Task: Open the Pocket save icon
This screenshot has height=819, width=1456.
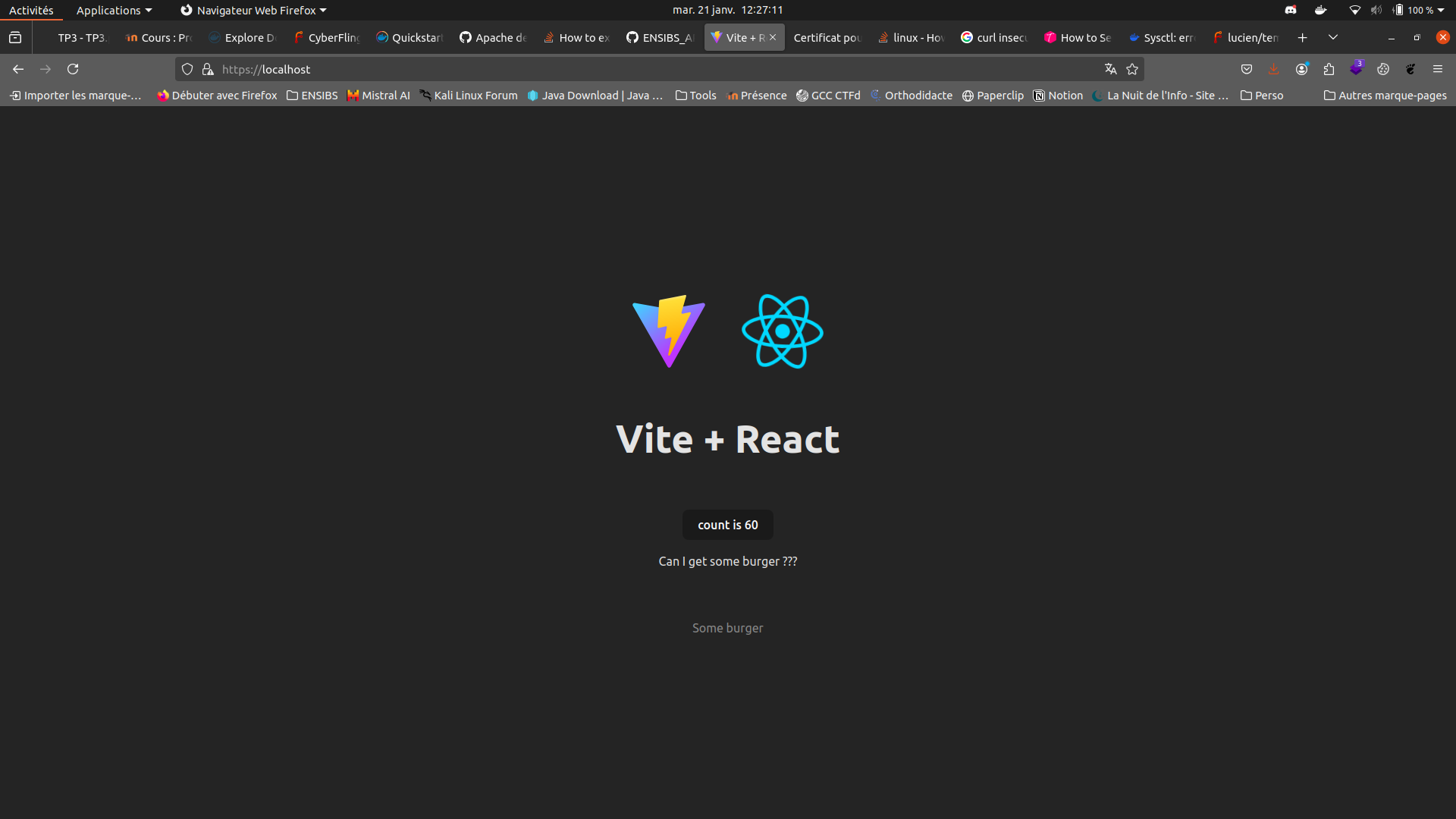Action: [x=1247, y=69]
